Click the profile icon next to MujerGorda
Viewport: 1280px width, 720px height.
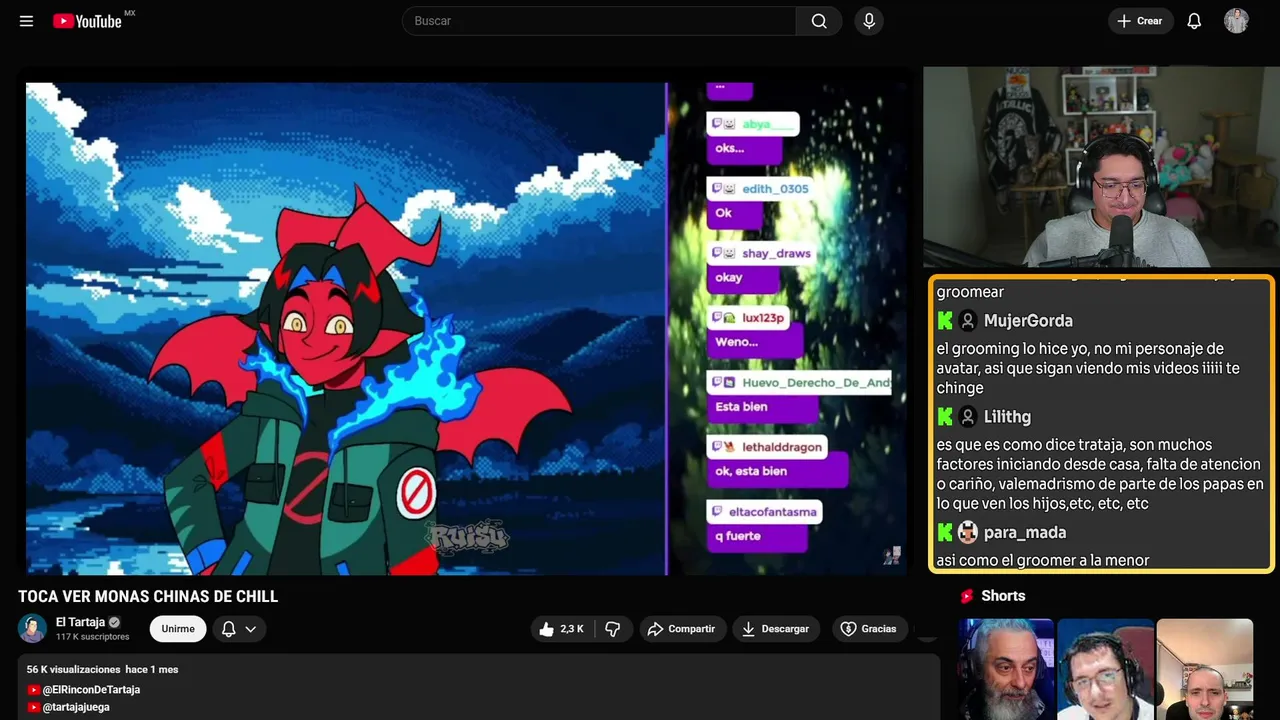point(968,321)
